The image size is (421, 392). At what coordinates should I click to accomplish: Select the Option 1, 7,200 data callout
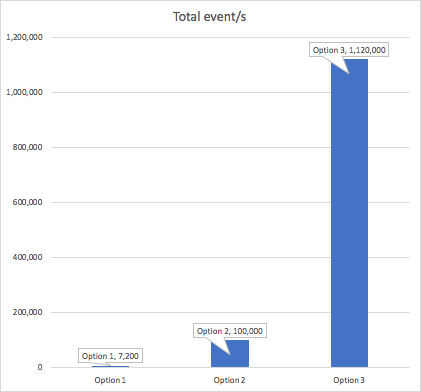click(110, 356)
